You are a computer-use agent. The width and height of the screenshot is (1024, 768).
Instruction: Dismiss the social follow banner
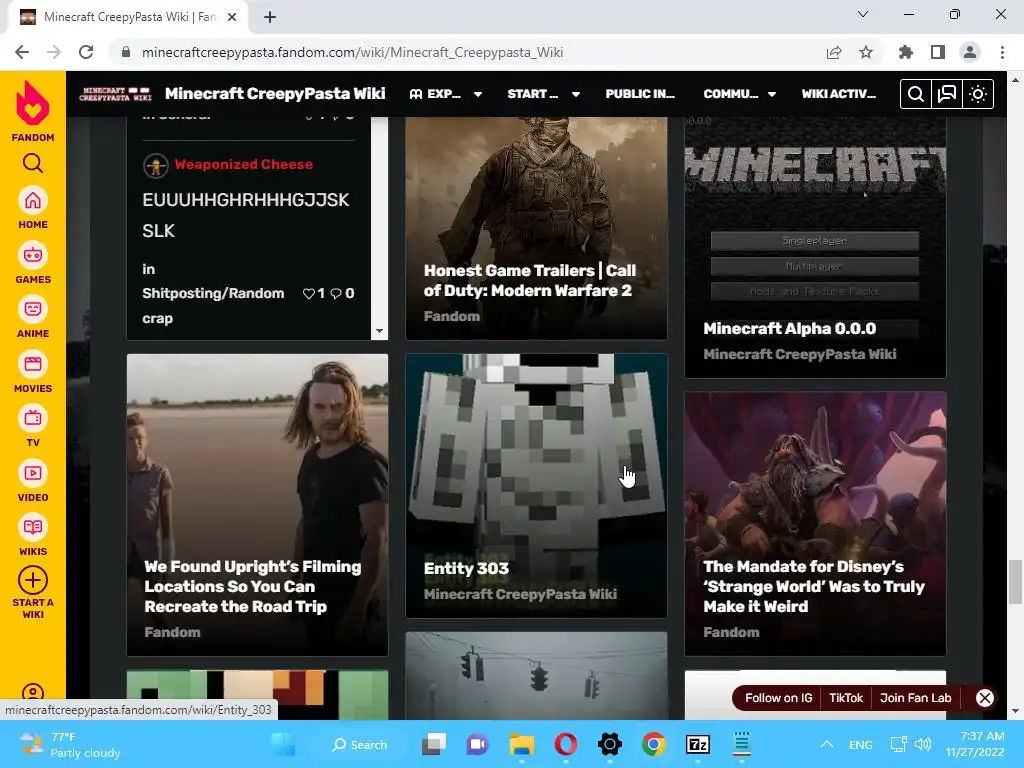[985, 698]
